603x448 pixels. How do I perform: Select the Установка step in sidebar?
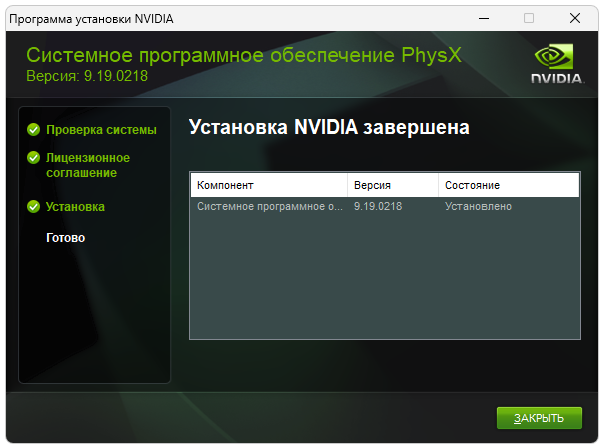pyautogui.click(x=75, y=207)
